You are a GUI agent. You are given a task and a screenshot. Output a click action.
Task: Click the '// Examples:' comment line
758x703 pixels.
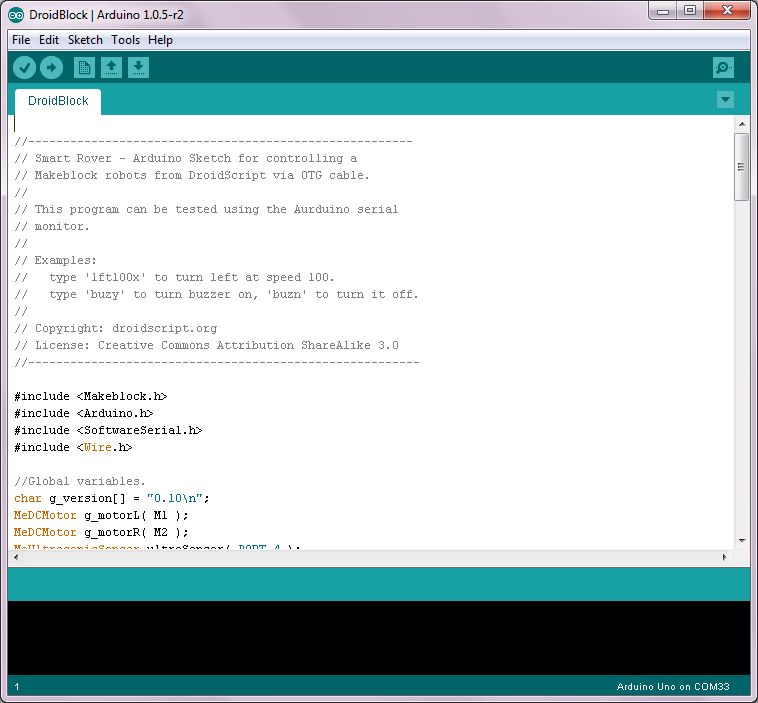56,260
